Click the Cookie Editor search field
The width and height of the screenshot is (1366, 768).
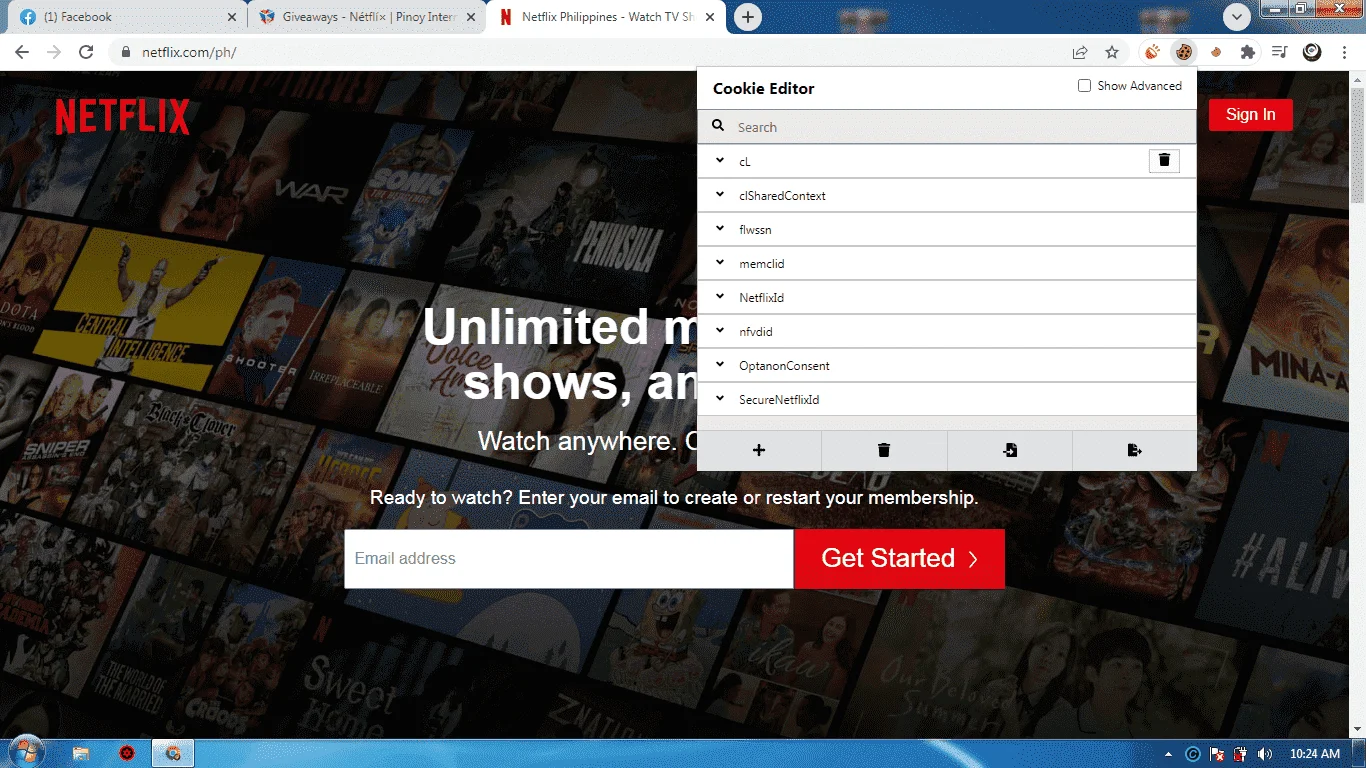946,127
